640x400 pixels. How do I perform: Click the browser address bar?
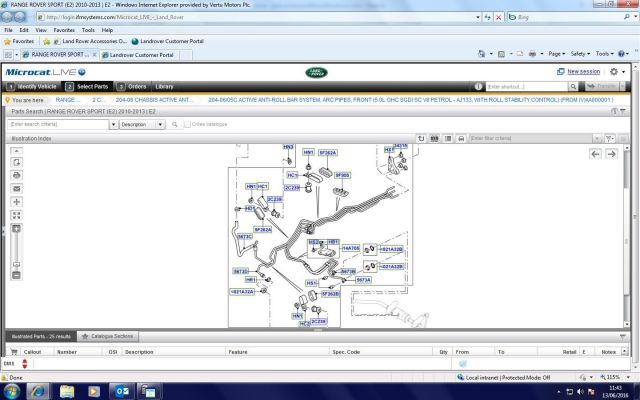[x=257, y=17]
